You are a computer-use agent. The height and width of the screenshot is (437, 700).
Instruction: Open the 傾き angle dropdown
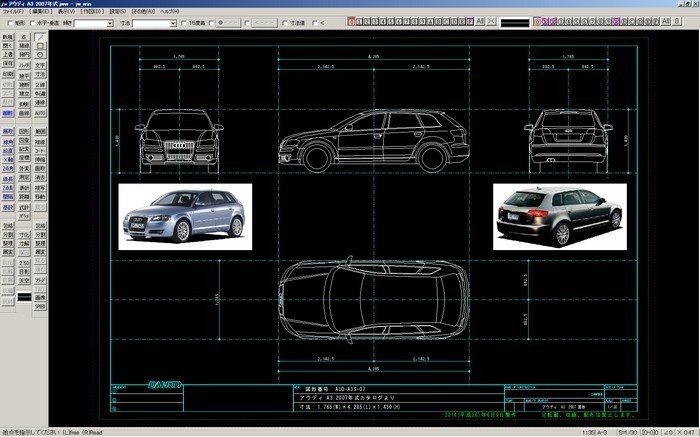coord(110,23)
